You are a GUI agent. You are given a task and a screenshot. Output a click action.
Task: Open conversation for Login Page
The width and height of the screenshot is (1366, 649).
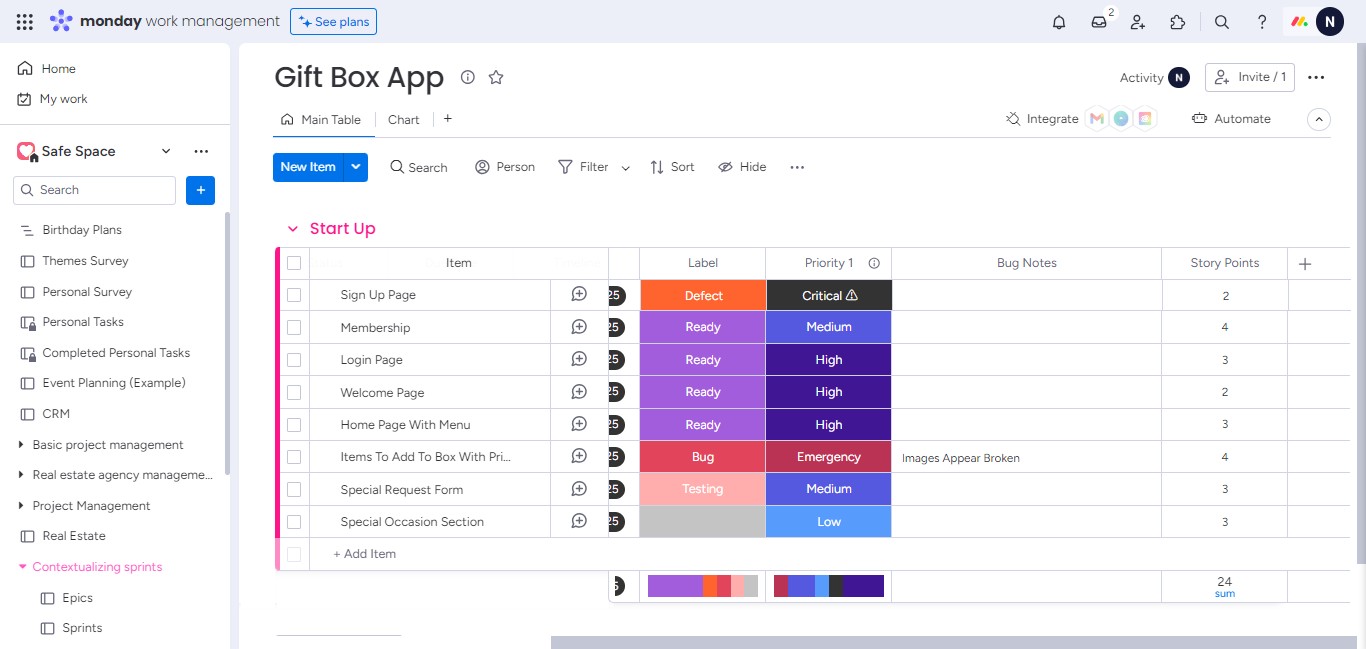pos(579,359)
